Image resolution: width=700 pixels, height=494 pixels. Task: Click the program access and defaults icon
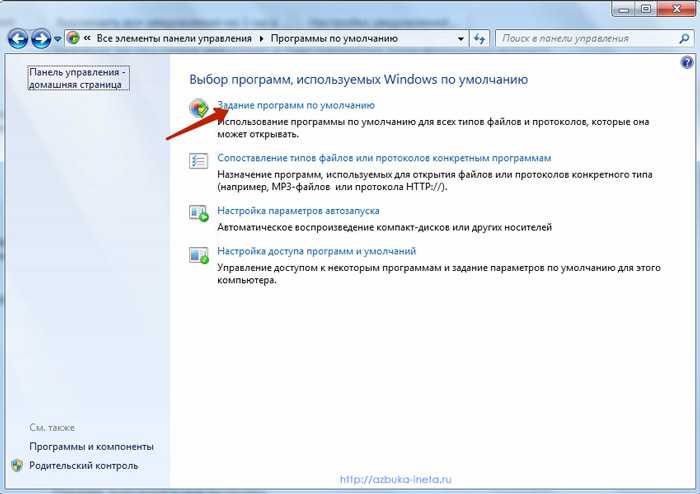tap(199, 255)
